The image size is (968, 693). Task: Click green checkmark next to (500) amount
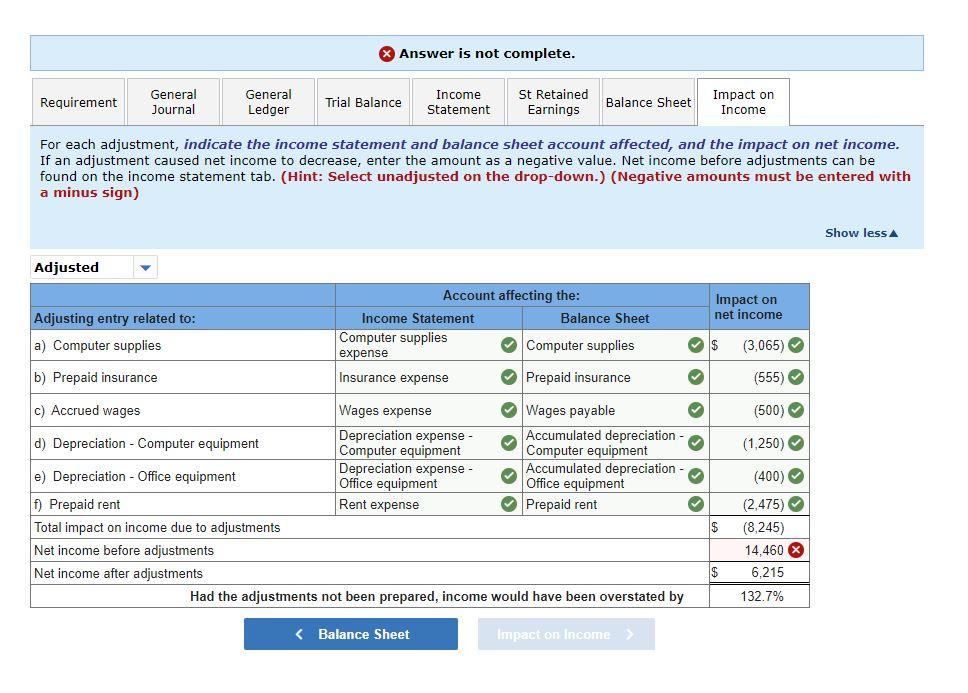click(x=796, y=410)
